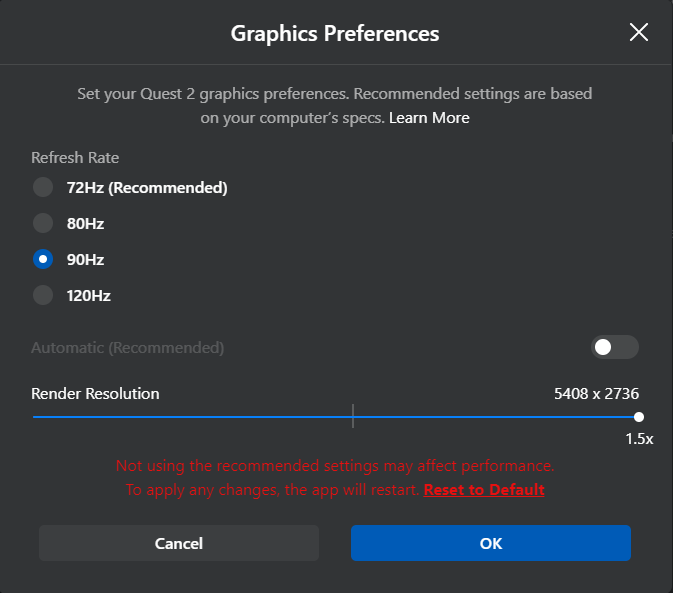
Task: Click the "72Hz (Recommended)" label text
Action: coord(147,187)
